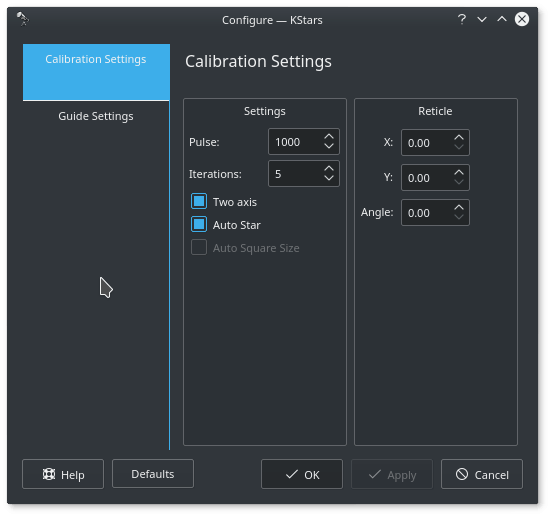Click the X: label in Reticle
551x517 pixels.
(x=388, y=142)
